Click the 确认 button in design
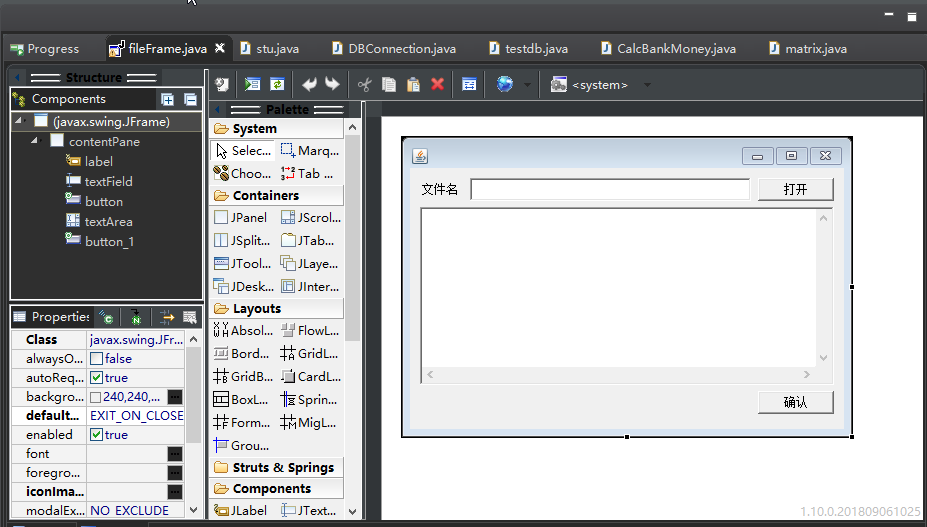The image size is (927, 527). (x=796, y=402)
